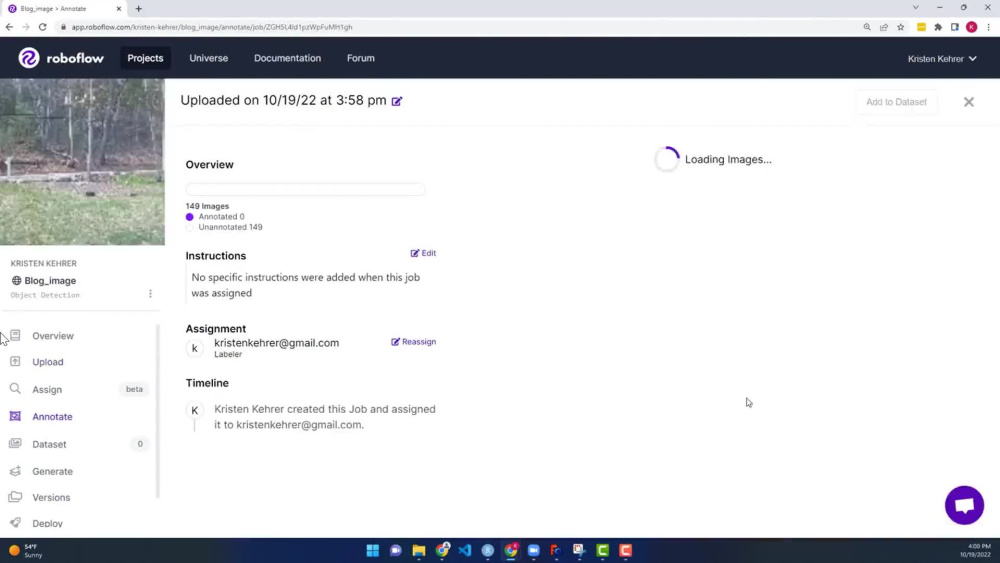
Task: Click the project preview thumbnail image
Action: [82, 162]
